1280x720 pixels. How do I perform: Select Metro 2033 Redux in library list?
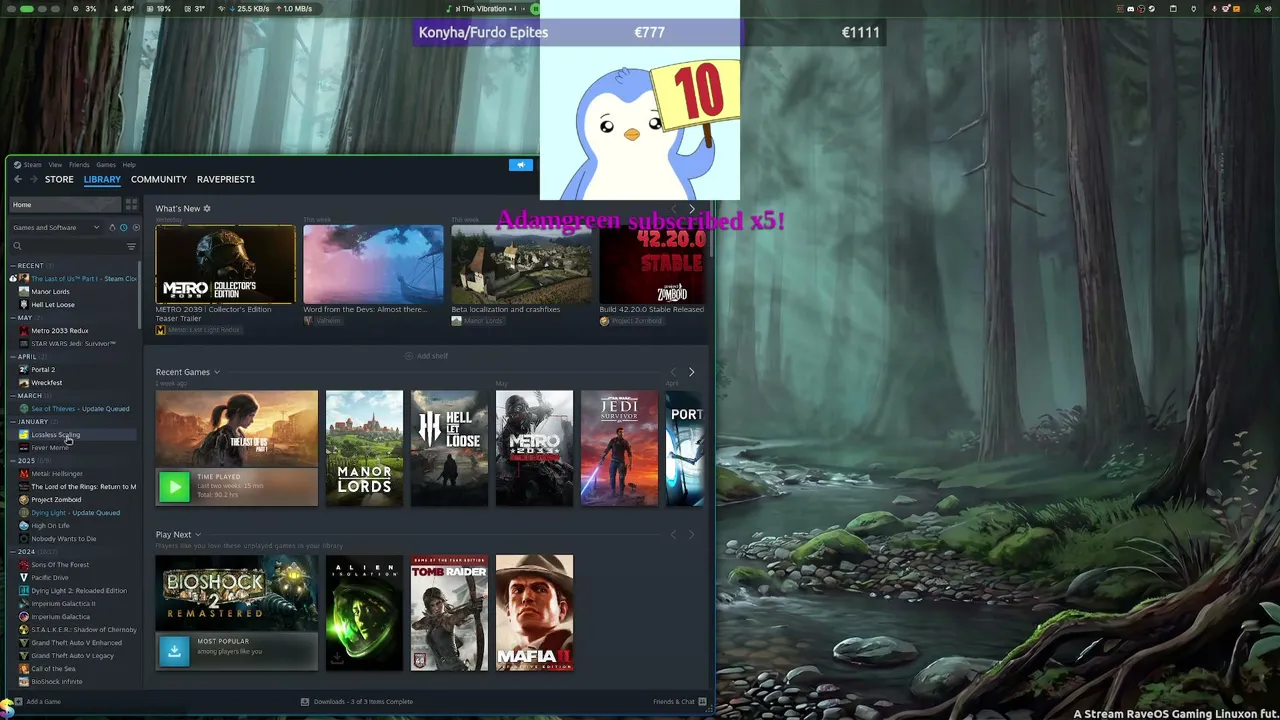60,331
